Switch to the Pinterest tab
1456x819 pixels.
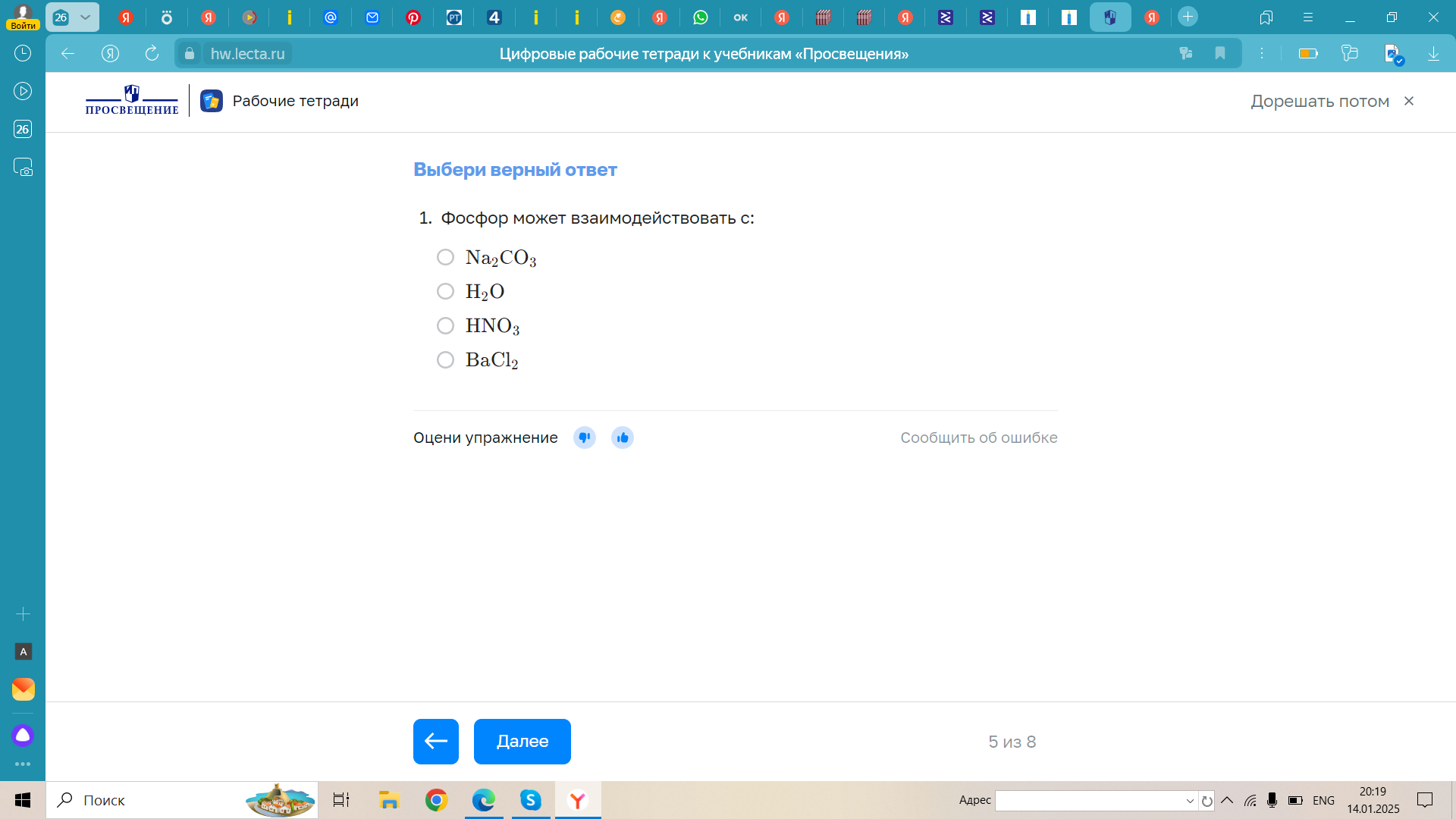413,17
